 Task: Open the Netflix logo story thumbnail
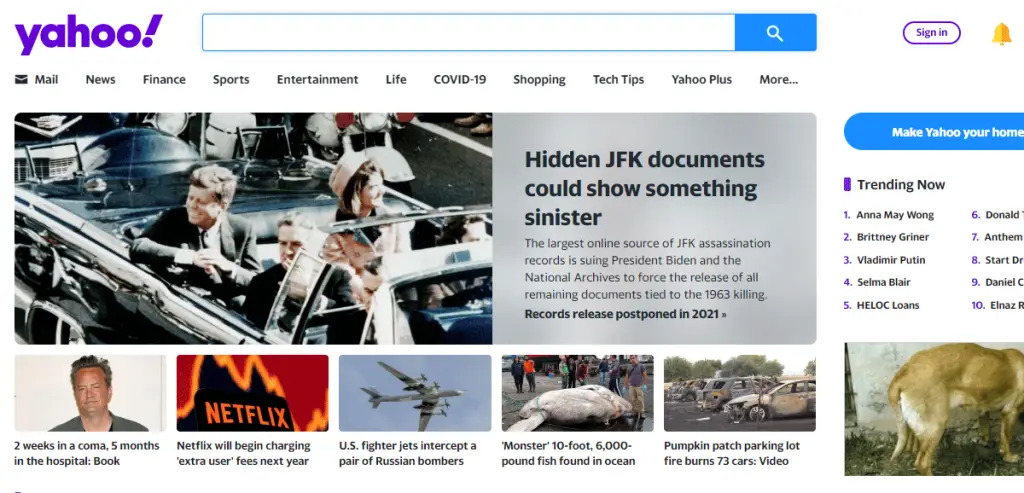pos(253,393)
